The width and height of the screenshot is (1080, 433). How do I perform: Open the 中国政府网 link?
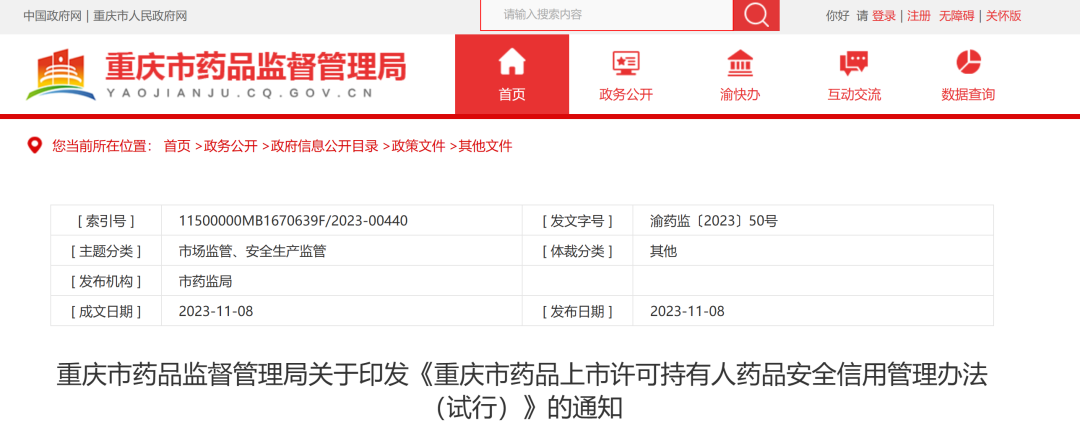click(52, 15)
